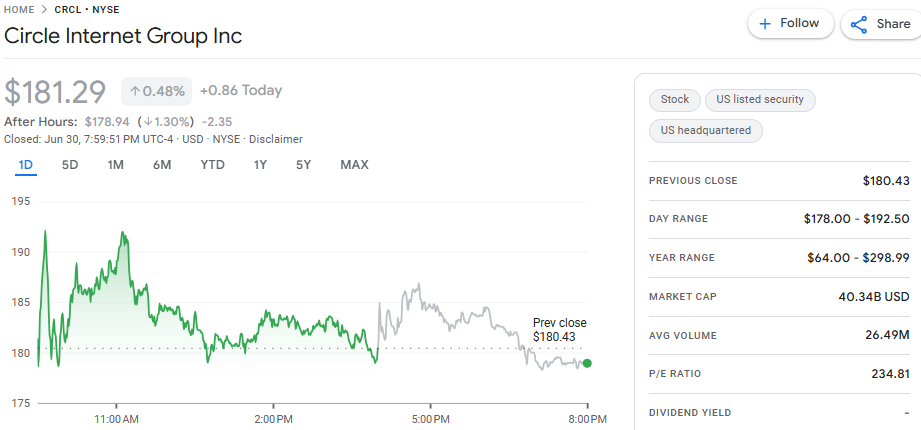The width and height of the screenshot is (921, 430).
Task: Click the $181.29 price
Action: 55,92
